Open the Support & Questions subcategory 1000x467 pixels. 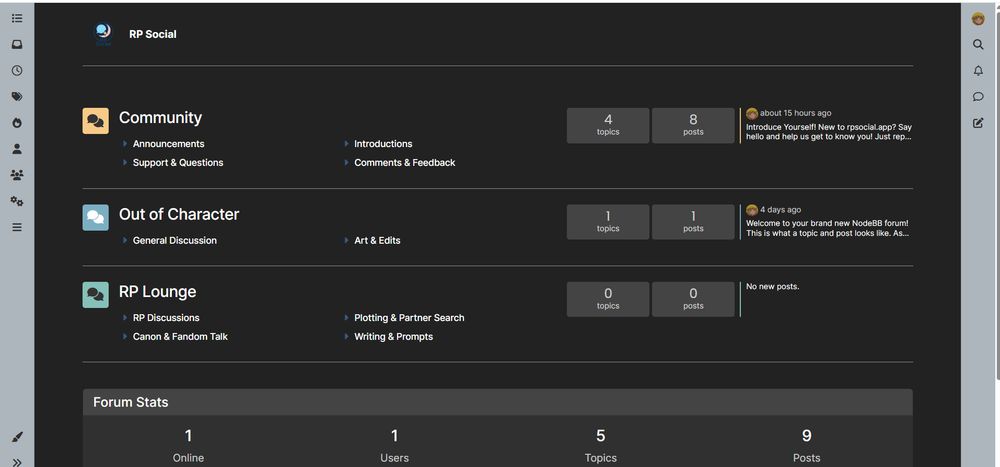coord(178,163)
